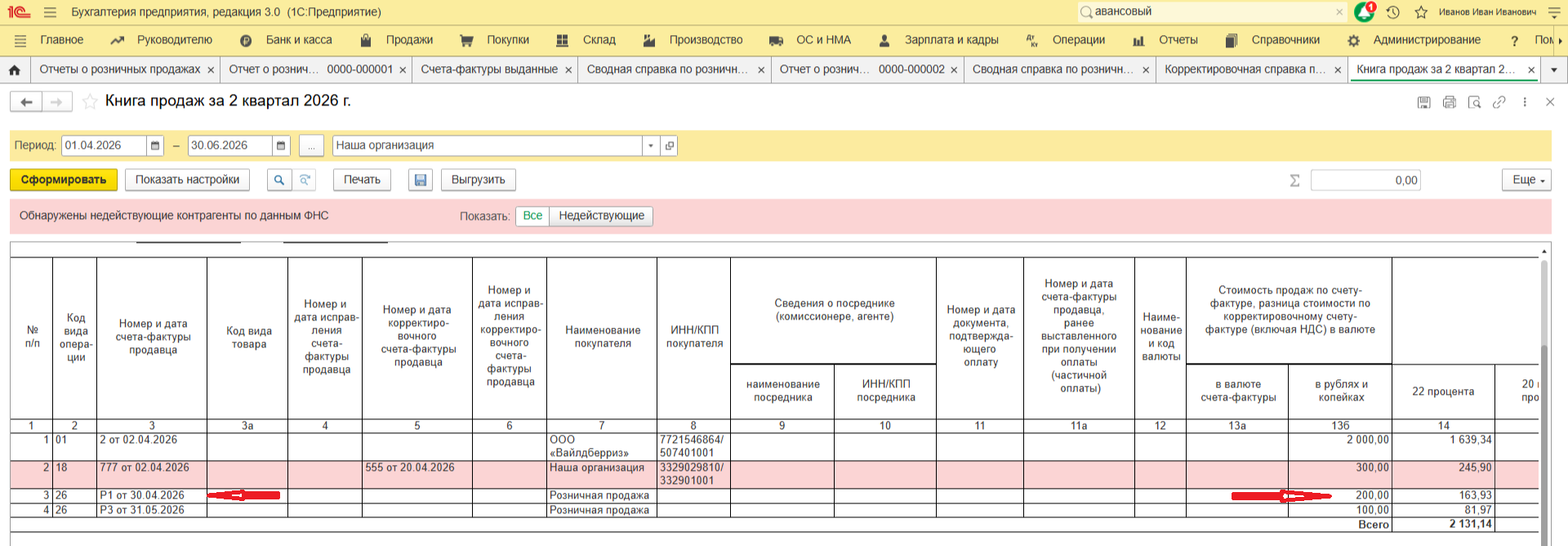
Task: Open the 'Еще' dropdown menu
Action: point(1526,180)
